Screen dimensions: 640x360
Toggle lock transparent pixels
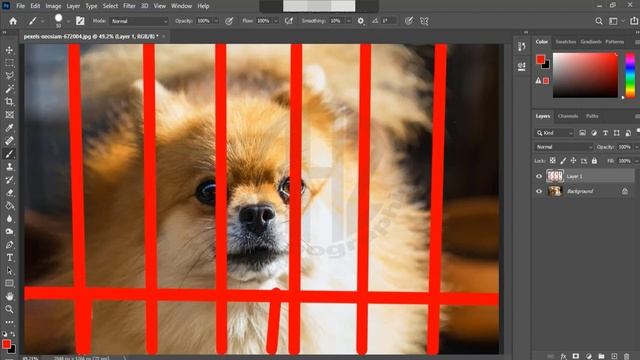pyautogui.click(x=552, y=161)
